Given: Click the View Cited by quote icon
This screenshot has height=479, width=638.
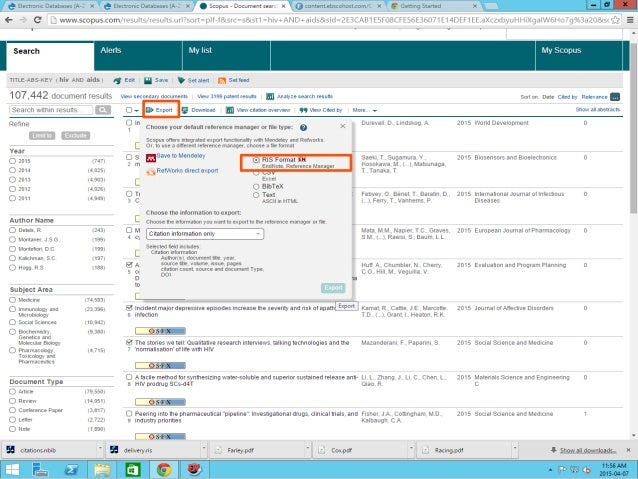Looking at the screenshot, I should click(303, 110).
